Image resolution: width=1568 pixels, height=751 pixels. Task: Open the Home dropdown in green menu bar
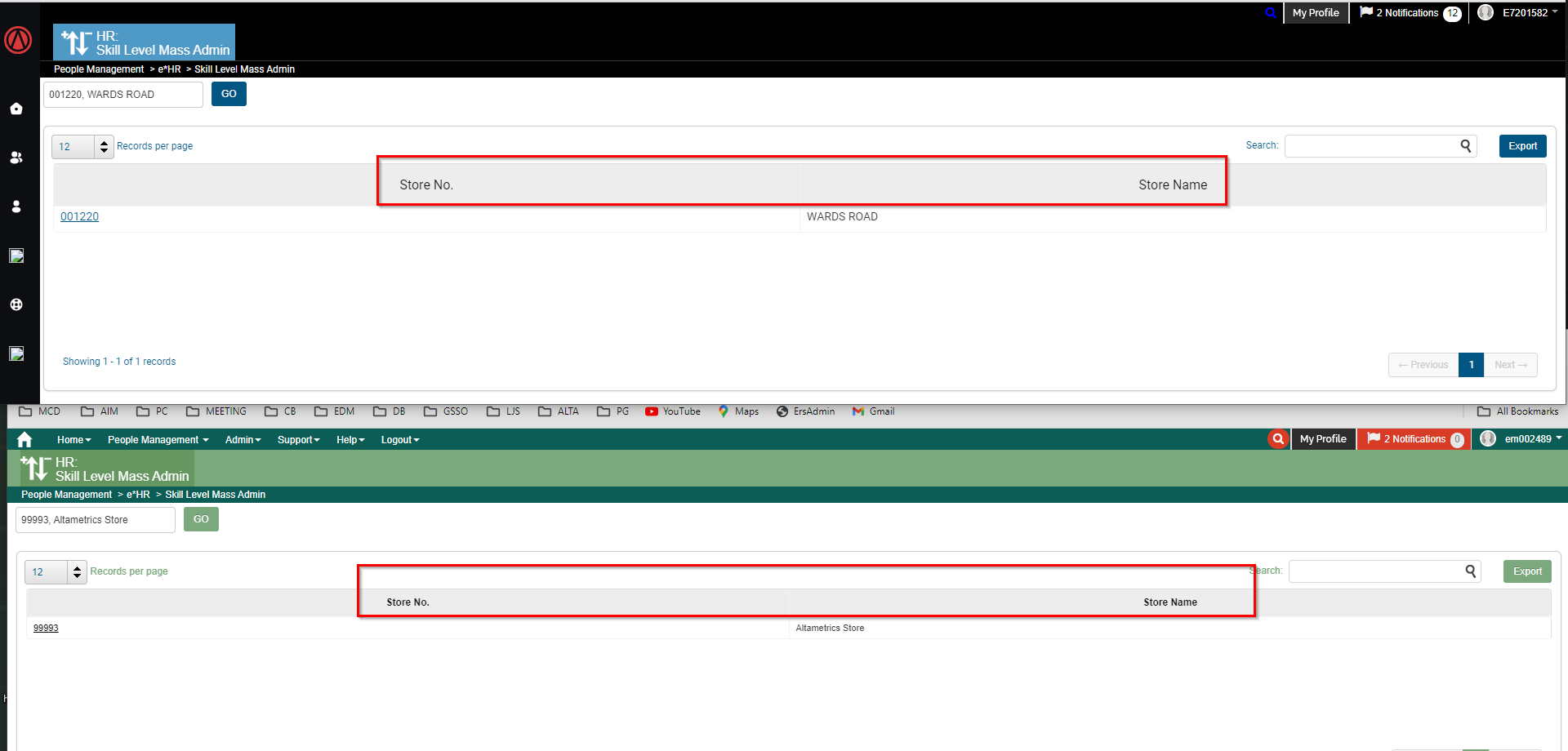click(73, 440)
